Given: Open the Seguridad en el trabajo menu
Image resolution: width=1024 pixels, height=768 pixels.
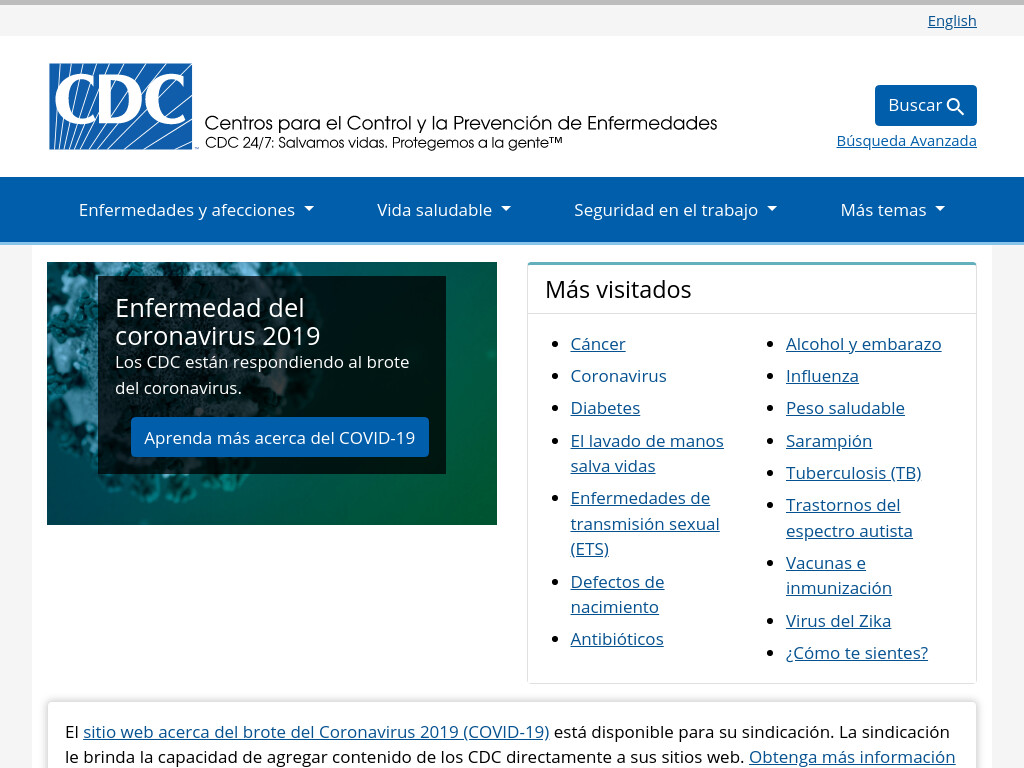Looking at the screenshot, I should click(x=675, y=210).
